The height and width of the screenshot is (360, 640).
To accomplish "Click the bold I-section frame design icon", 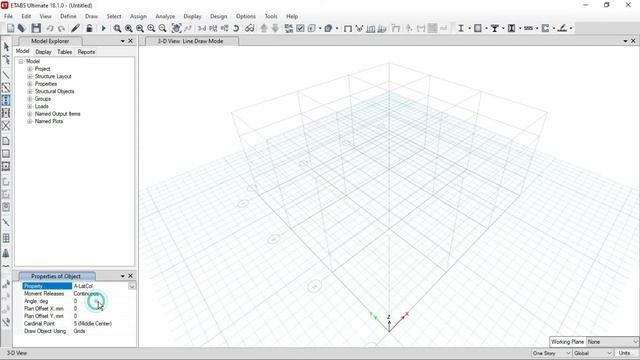I will click(x=461, y=28).
